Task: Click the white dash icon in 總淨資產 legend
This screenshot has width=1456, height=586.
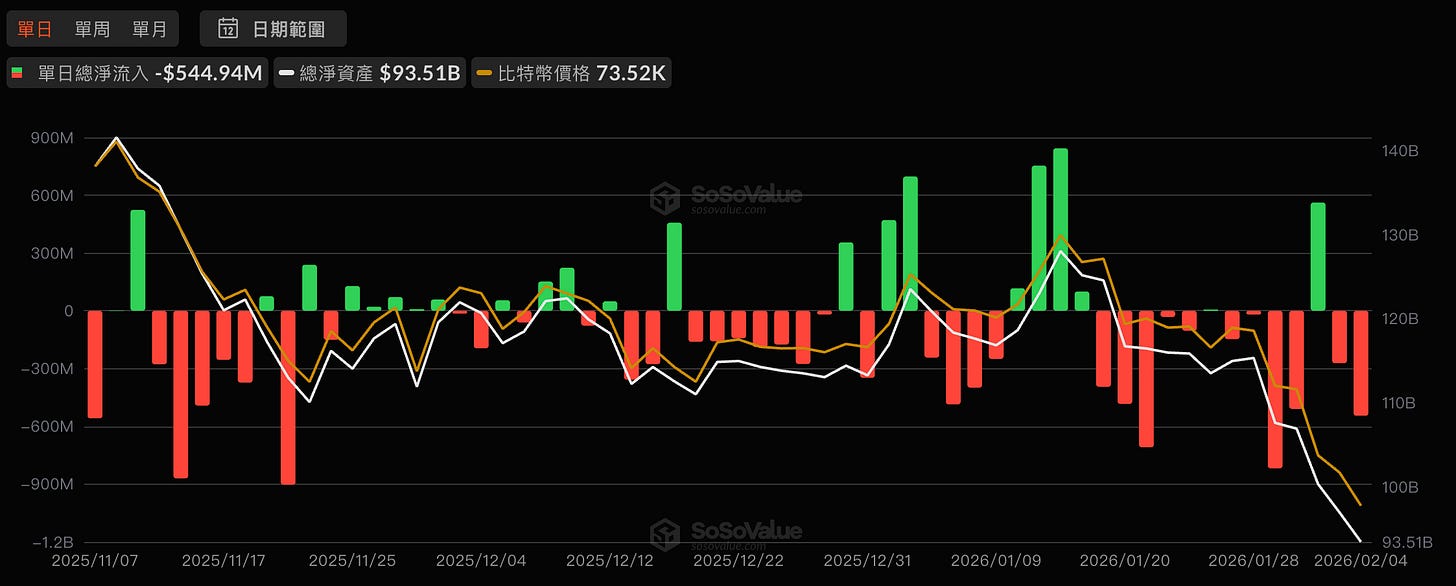Action: click(x=289, y=72)
